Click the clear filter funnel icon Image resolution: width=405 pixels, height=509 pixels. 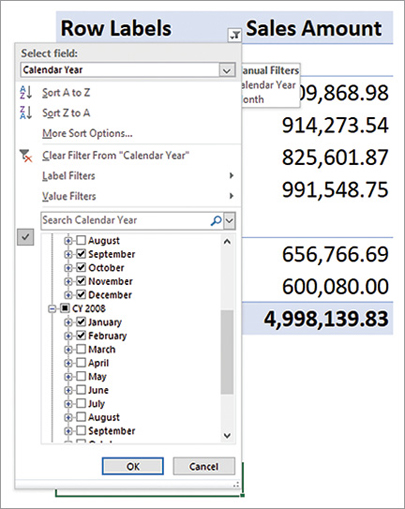tap(26, 156)
